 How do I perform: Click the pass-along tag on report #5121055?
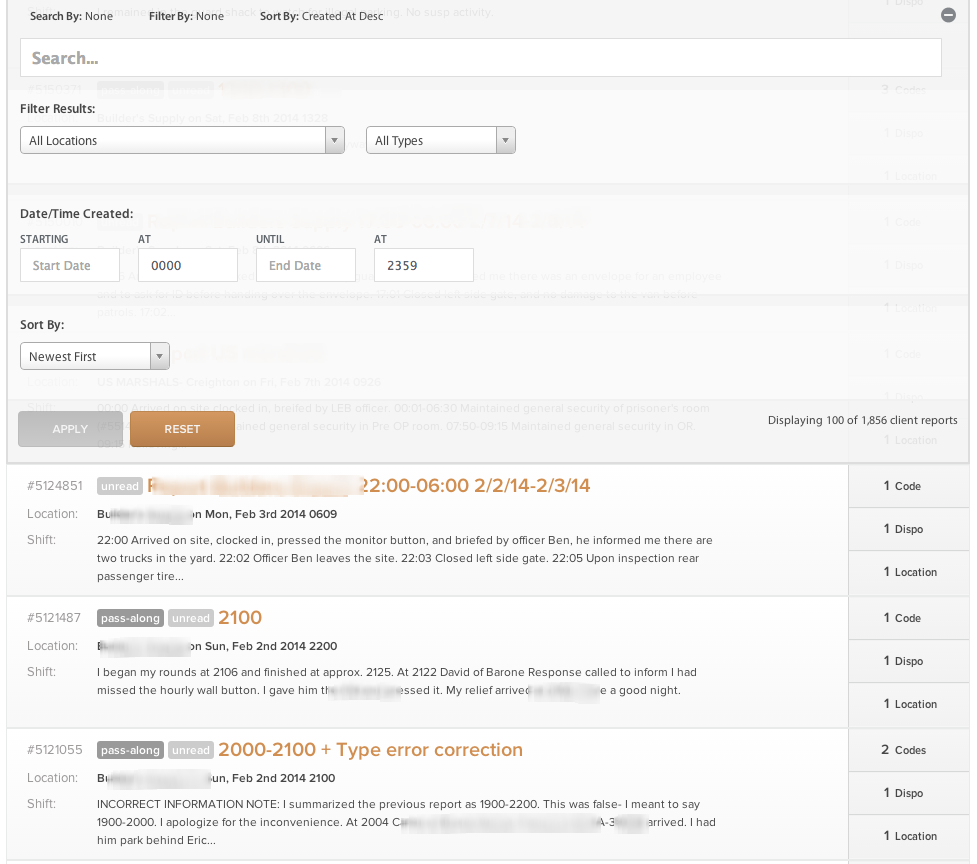[130, 750]
